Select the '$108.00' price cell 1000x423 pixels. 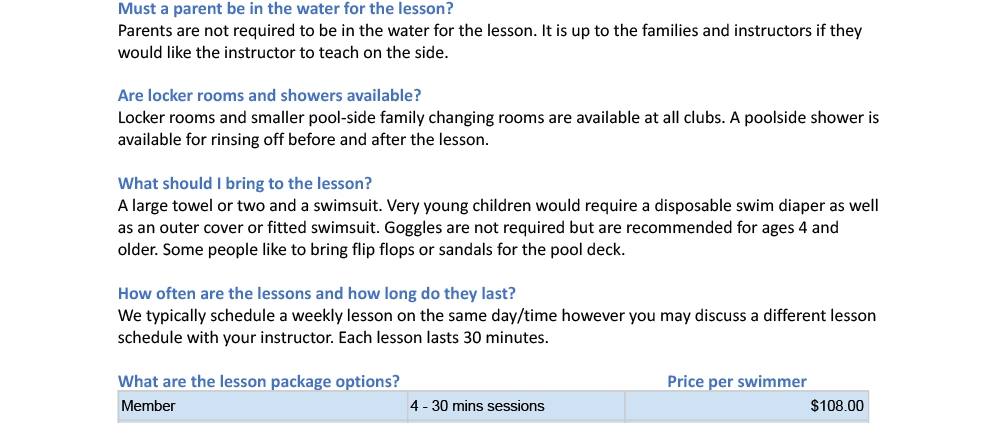[x=746, y=406]
